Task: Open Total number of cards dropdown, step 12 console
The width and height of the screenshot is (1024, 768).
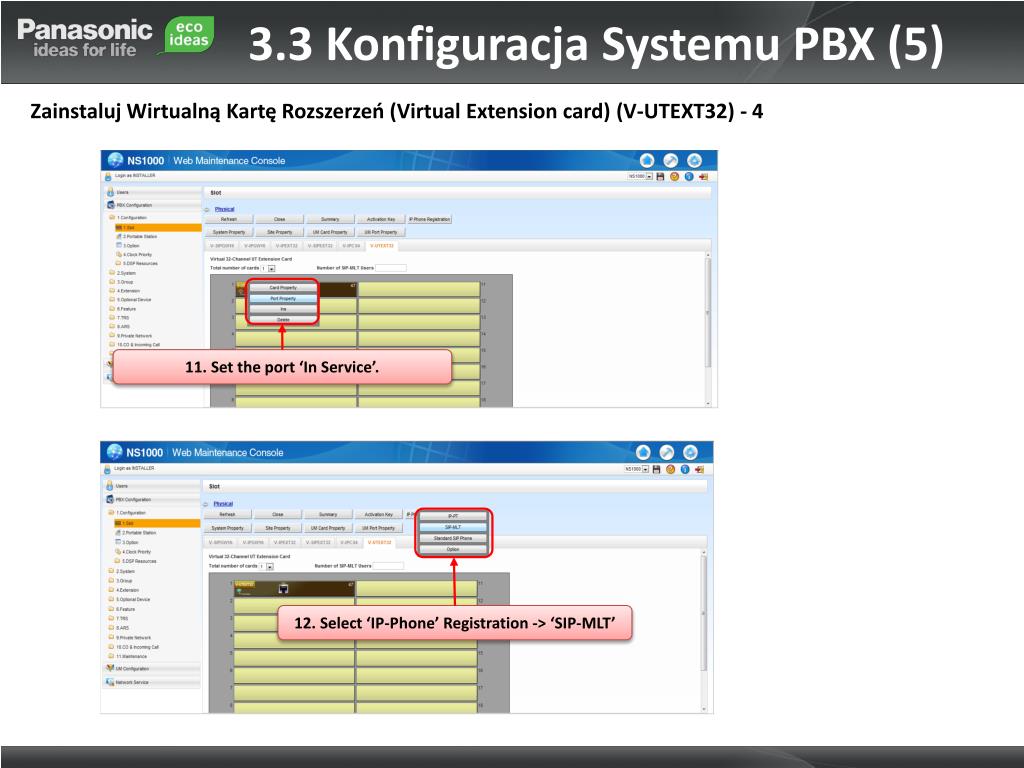Action: [266, 566]
